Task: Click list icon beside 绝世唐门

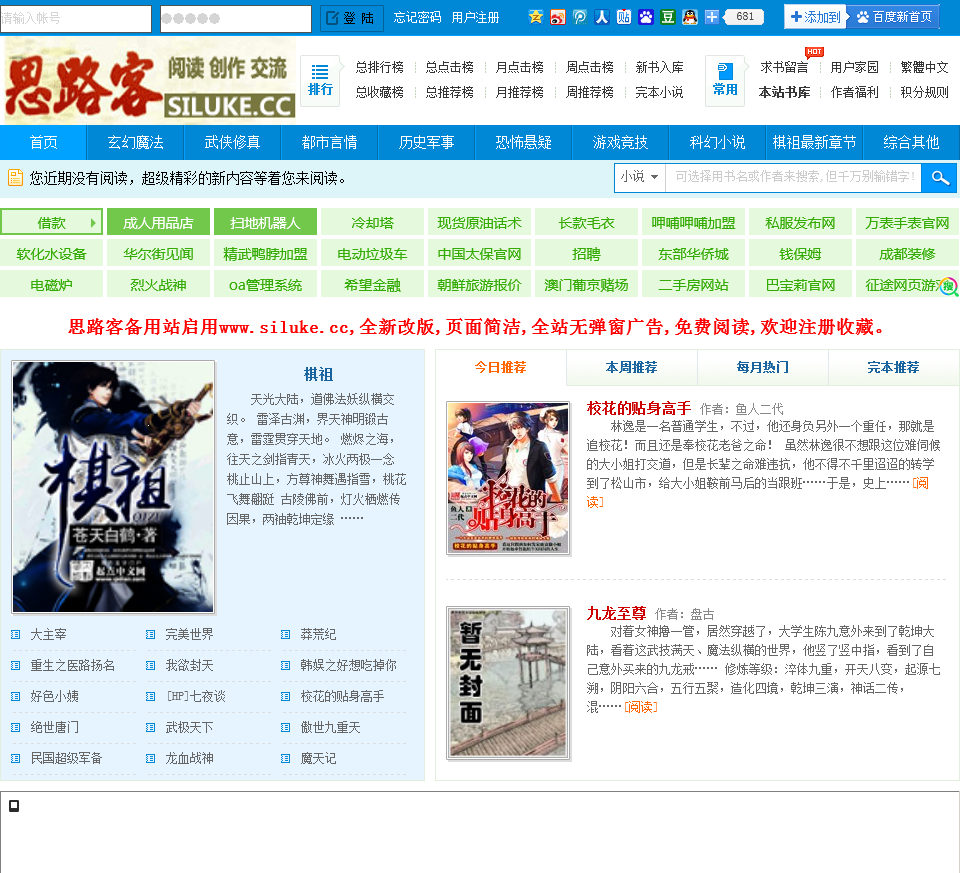Action: [x=16, y=728]
